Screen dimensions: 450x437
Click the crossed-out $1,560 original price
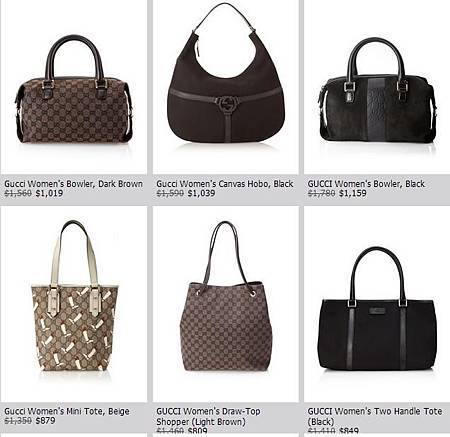(18, 193)
